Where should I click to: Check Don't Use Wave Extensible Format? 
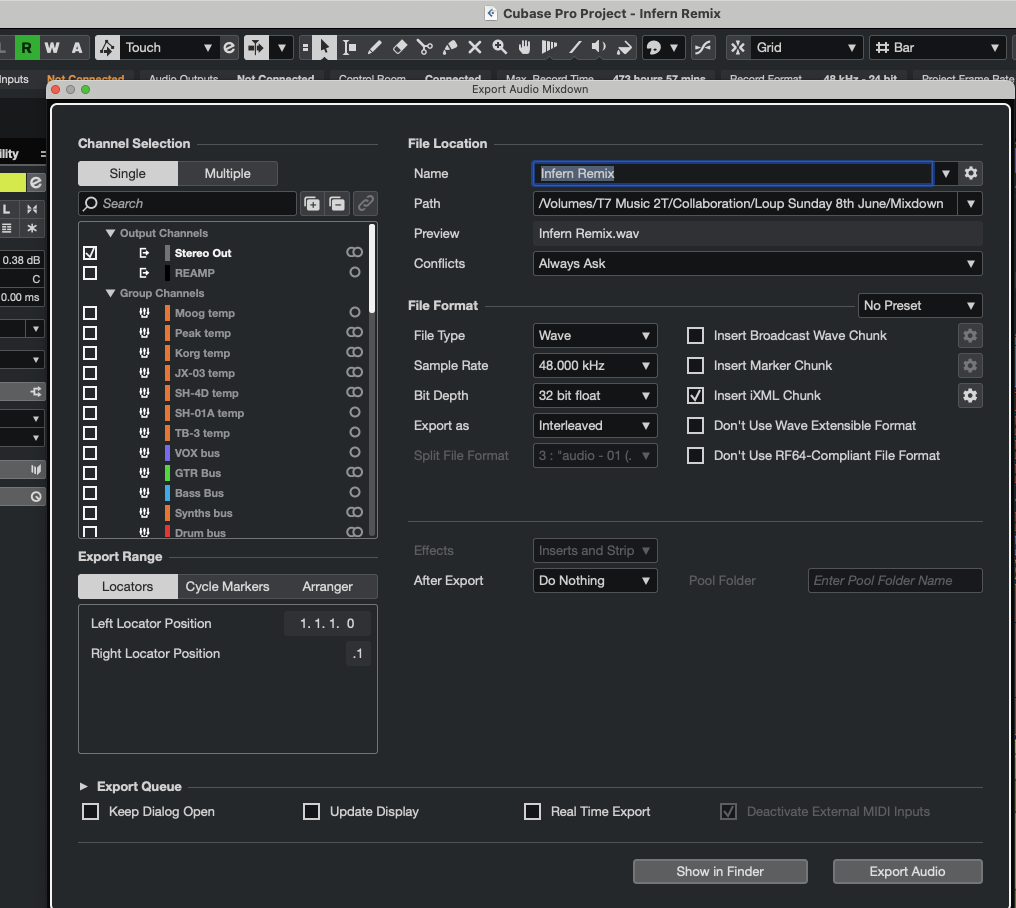coord(695,426)
